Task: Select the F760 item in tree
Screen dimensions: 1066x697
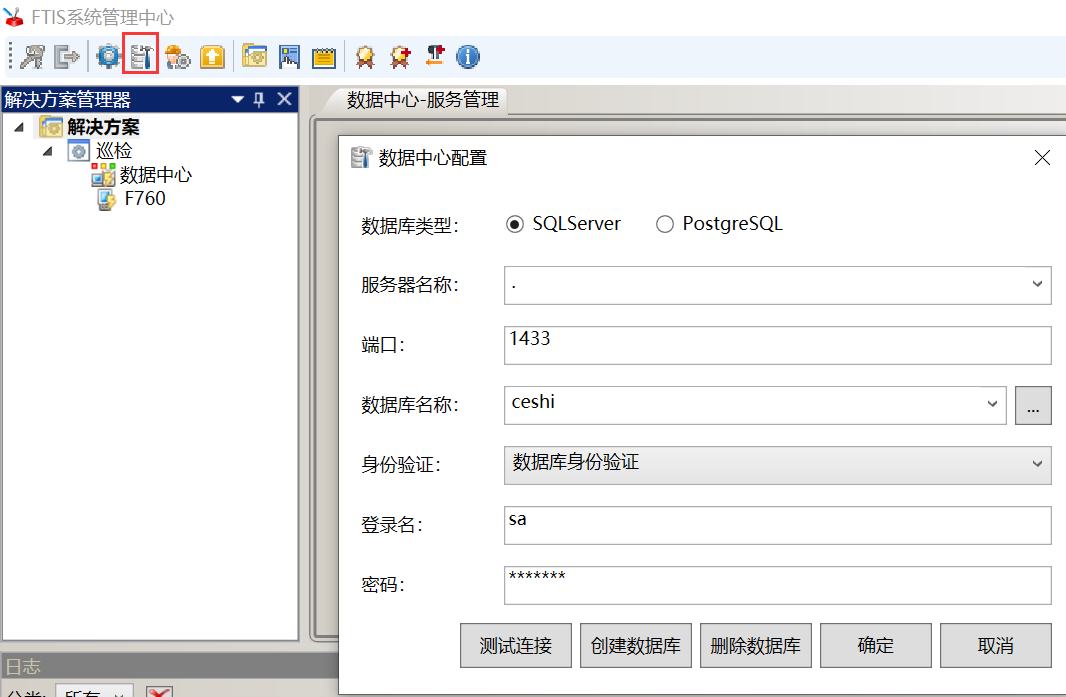Action: coord(144,199)
